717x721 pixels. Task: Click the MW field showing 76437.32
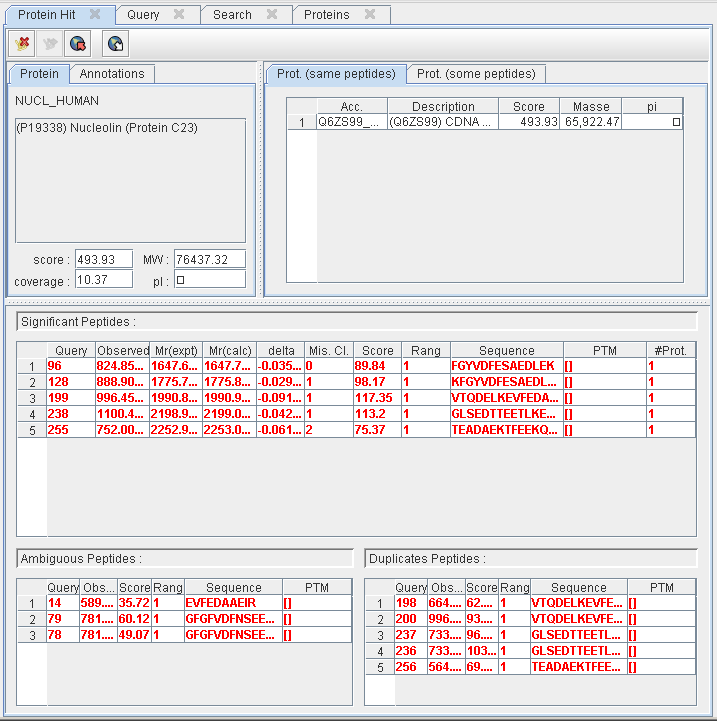(209, 259)
